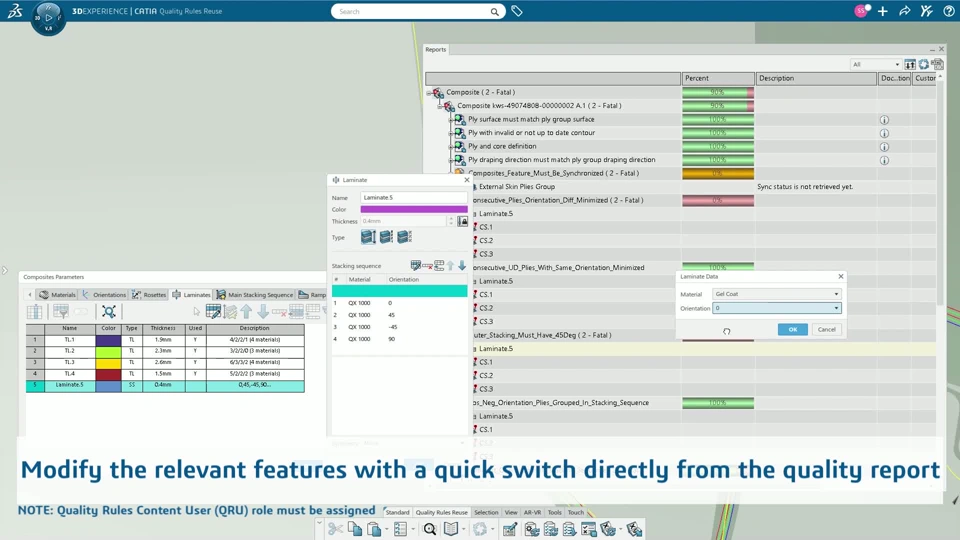Image resolution: width=960 pixels, height=540 pixels.
Task: Select the first laminate type icon
Action: click(x=368, y=237)
